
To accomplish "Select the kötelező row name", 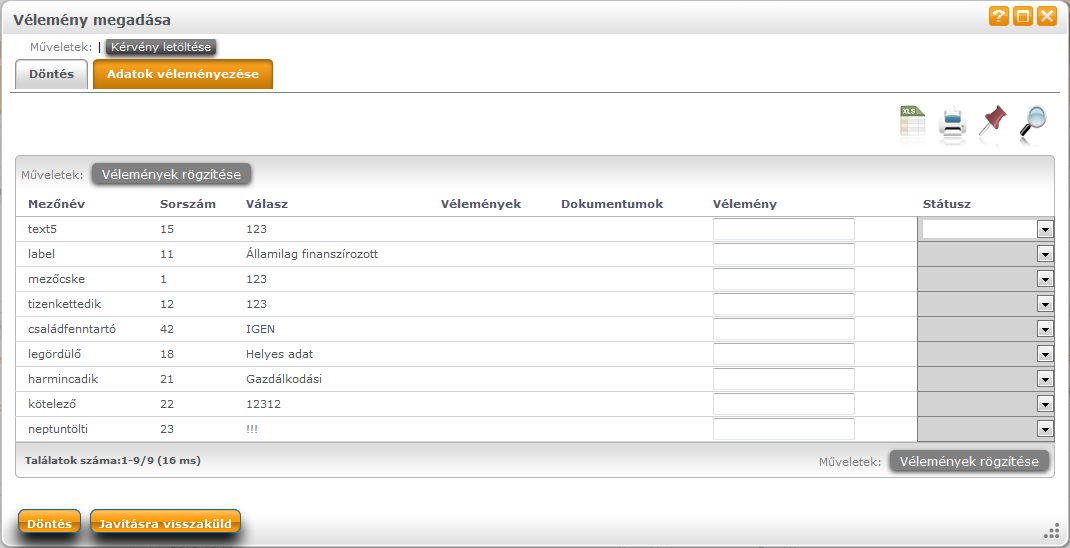I will pos(52,404).
